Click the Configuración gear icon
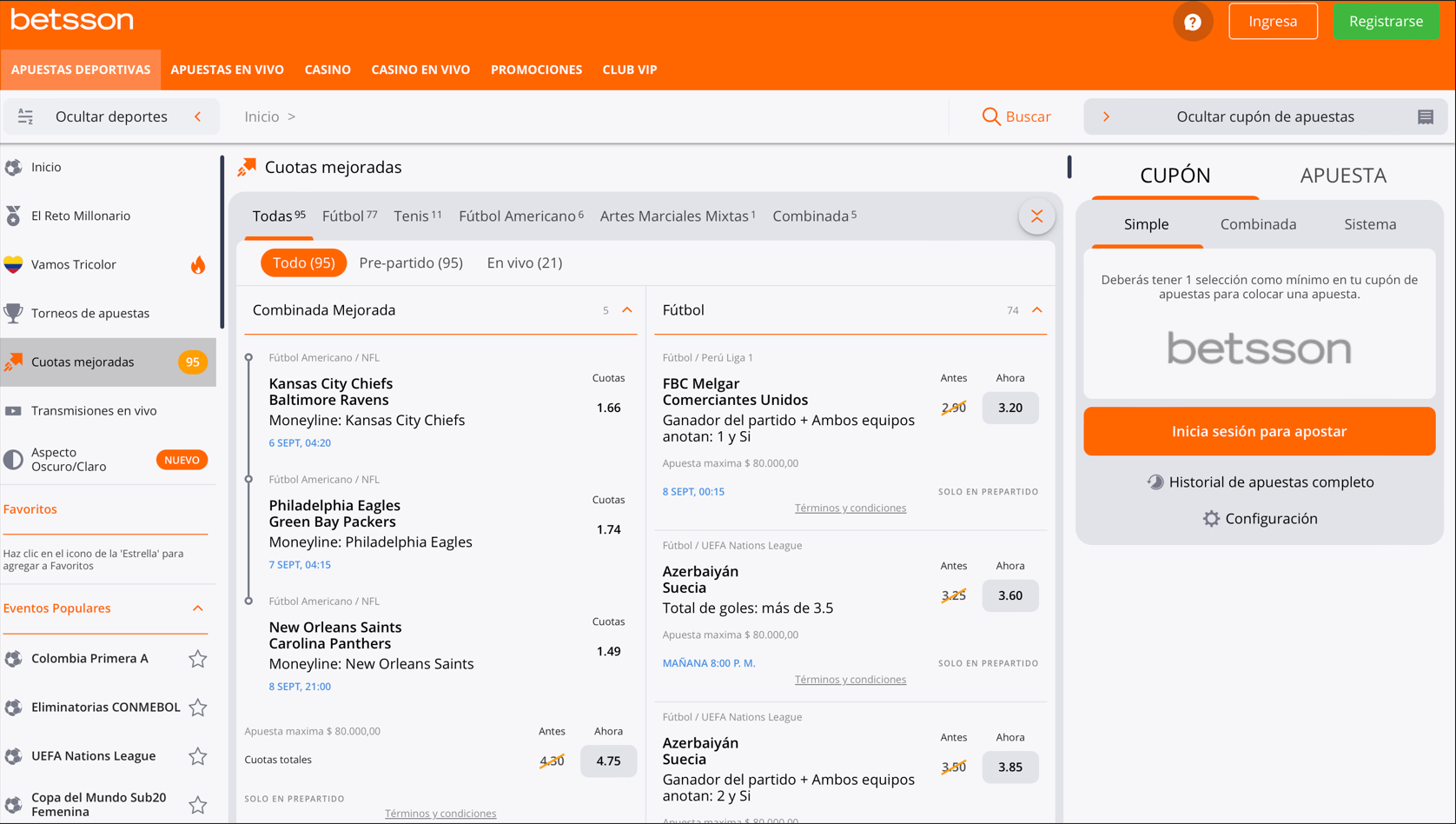 tap(1211, 518)
